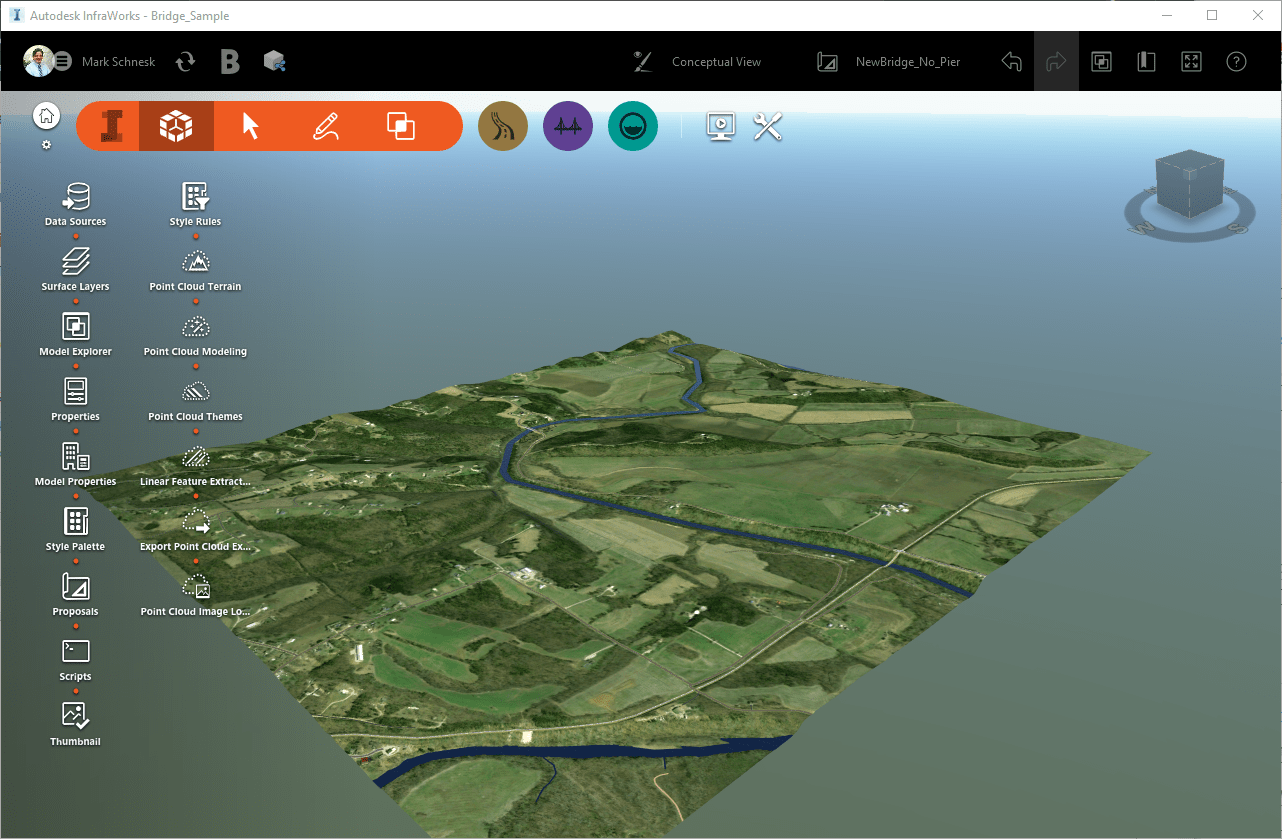The width and height of the screenshot is (1282, 839).
Task: Click the Home button
Action: click(46, 116)
